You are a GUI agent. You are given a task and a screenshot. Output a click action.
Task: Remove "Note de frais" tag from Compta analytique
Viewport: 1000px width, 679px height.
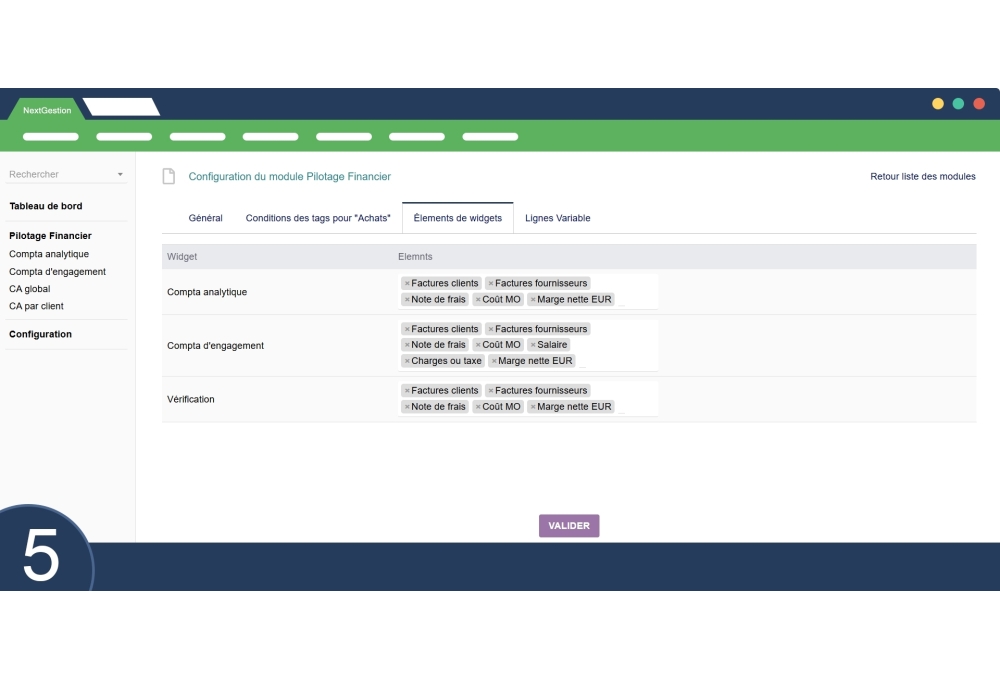click(x=407, y=299)
